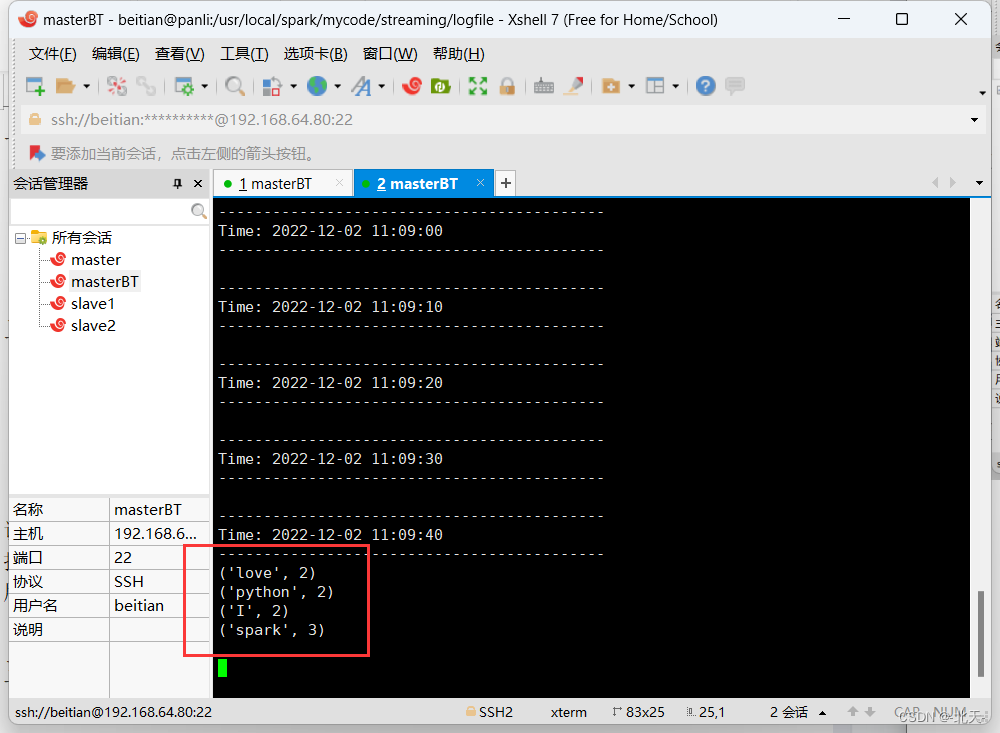Viewport: 1000px width, 733px height.
Task: Open the 窗口(W) menu
Action: click(390, 54)
